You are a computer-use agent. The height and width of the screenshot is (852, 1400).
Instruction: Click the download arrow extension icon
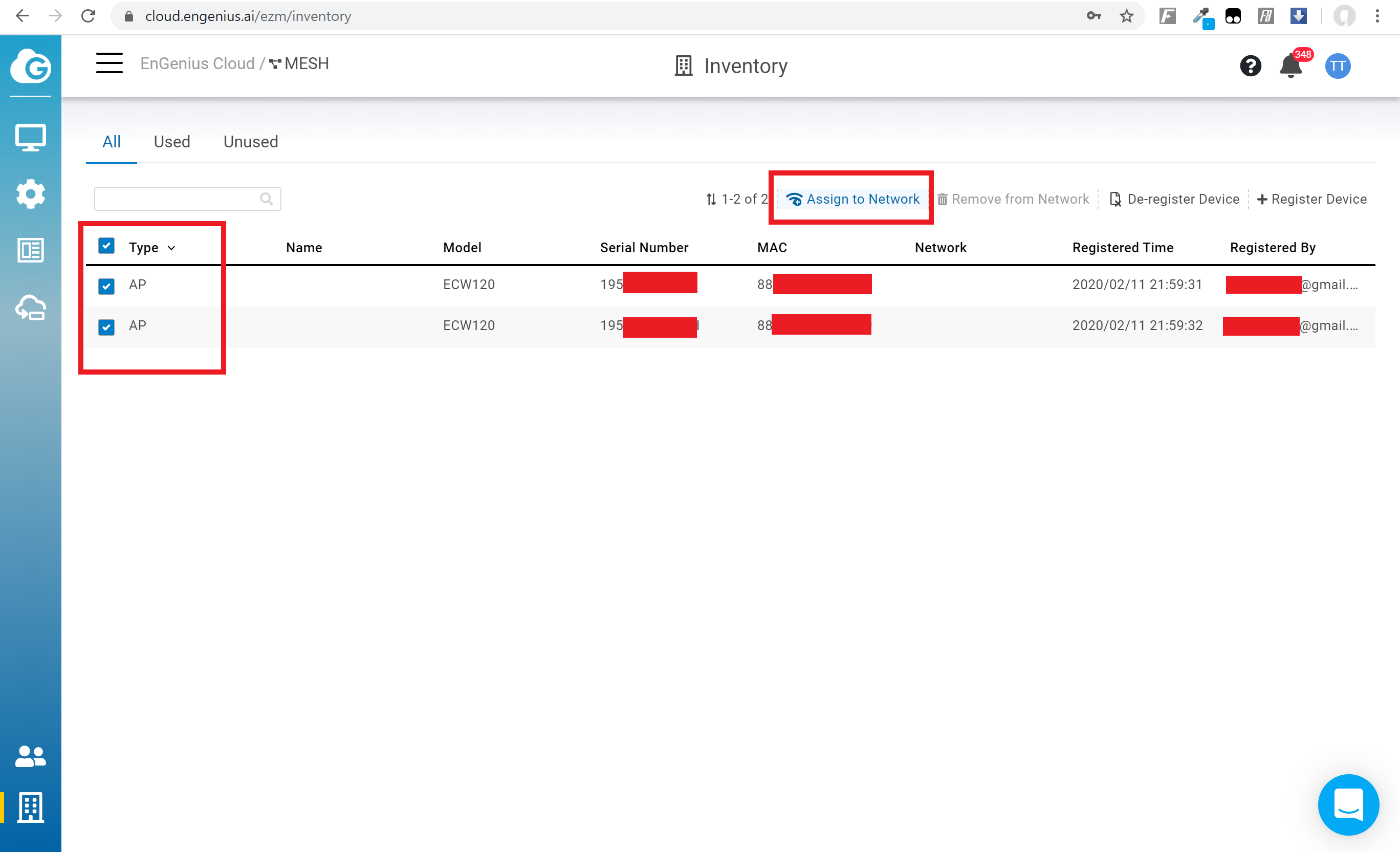(1298, 16)
